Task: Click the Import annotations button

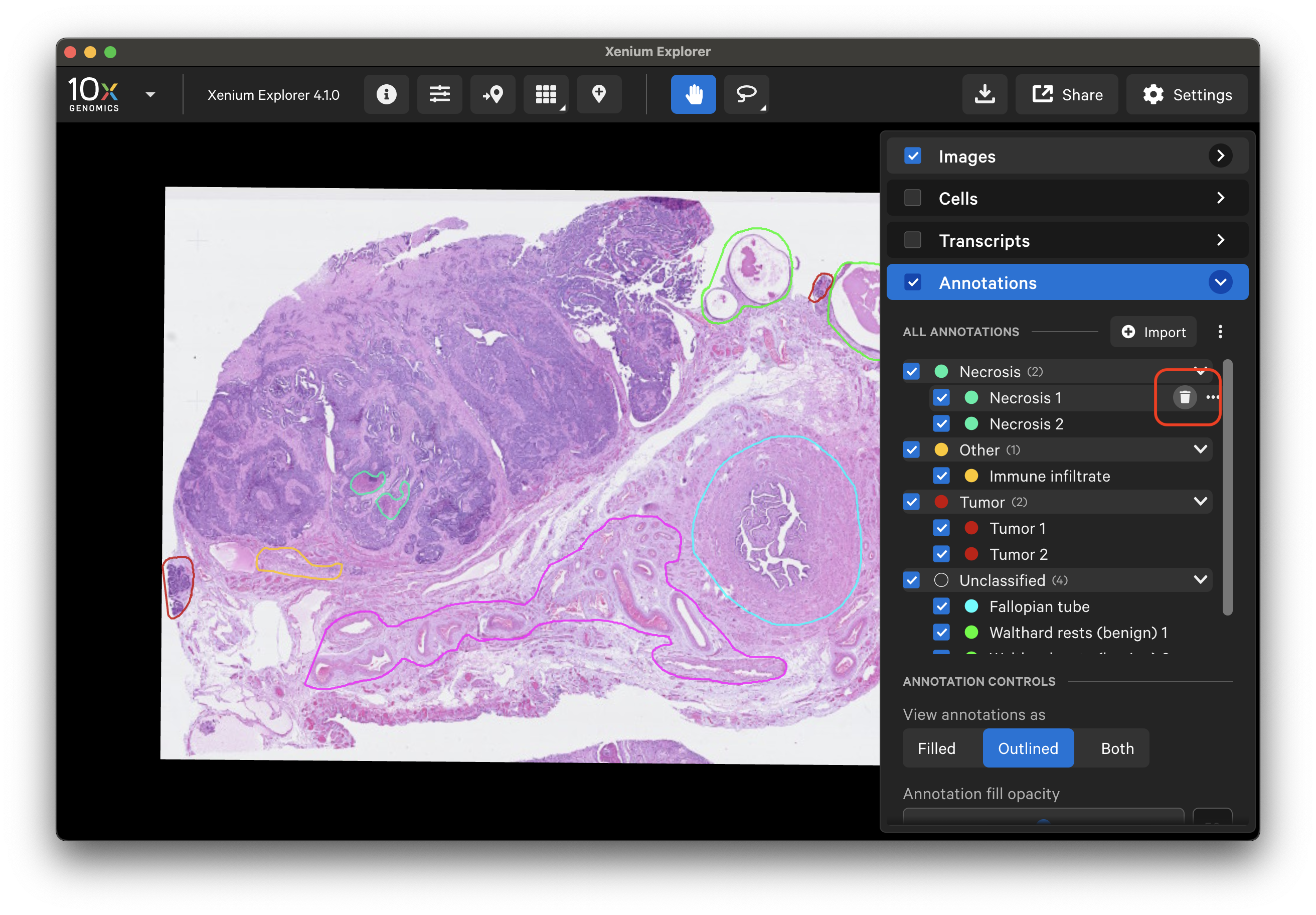Action: coord(1153,332)
